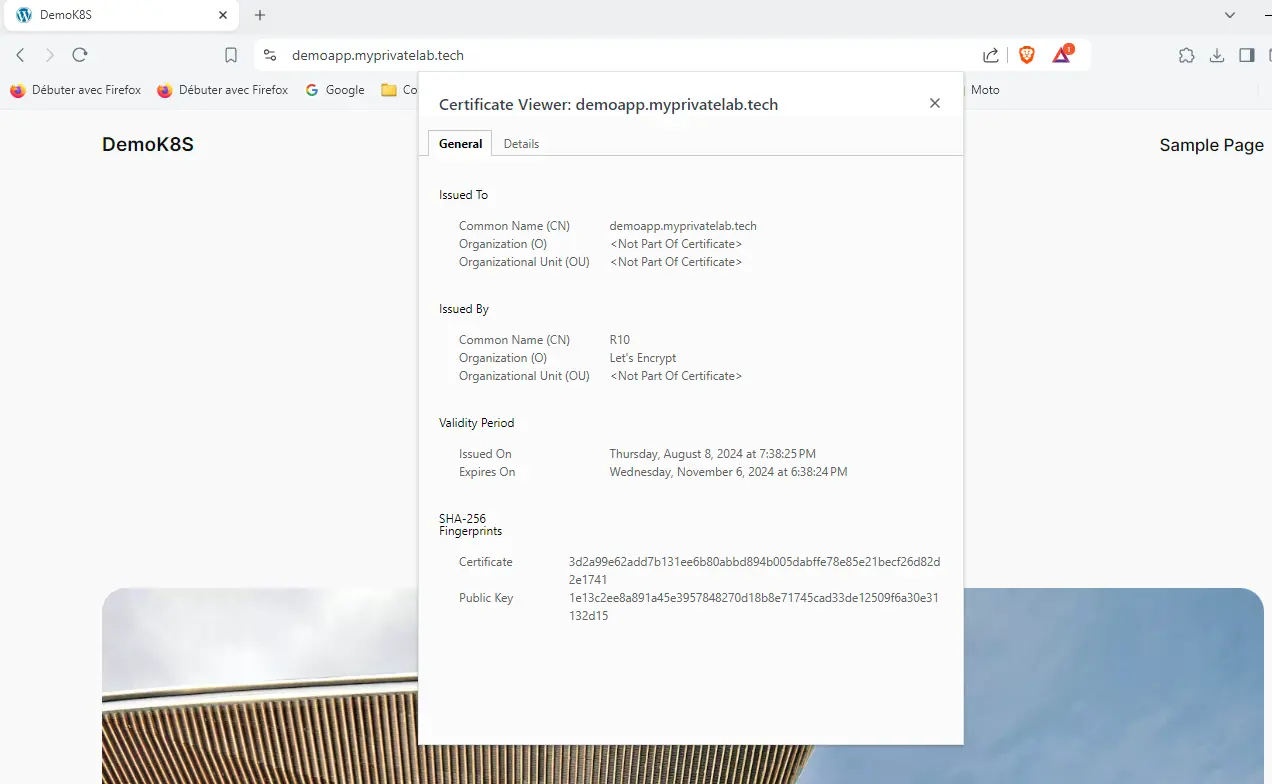Viewport: 1272px width, 784px height.
Task: Open second Débuter avec Firefox bookmark
Action: (223, 90)
